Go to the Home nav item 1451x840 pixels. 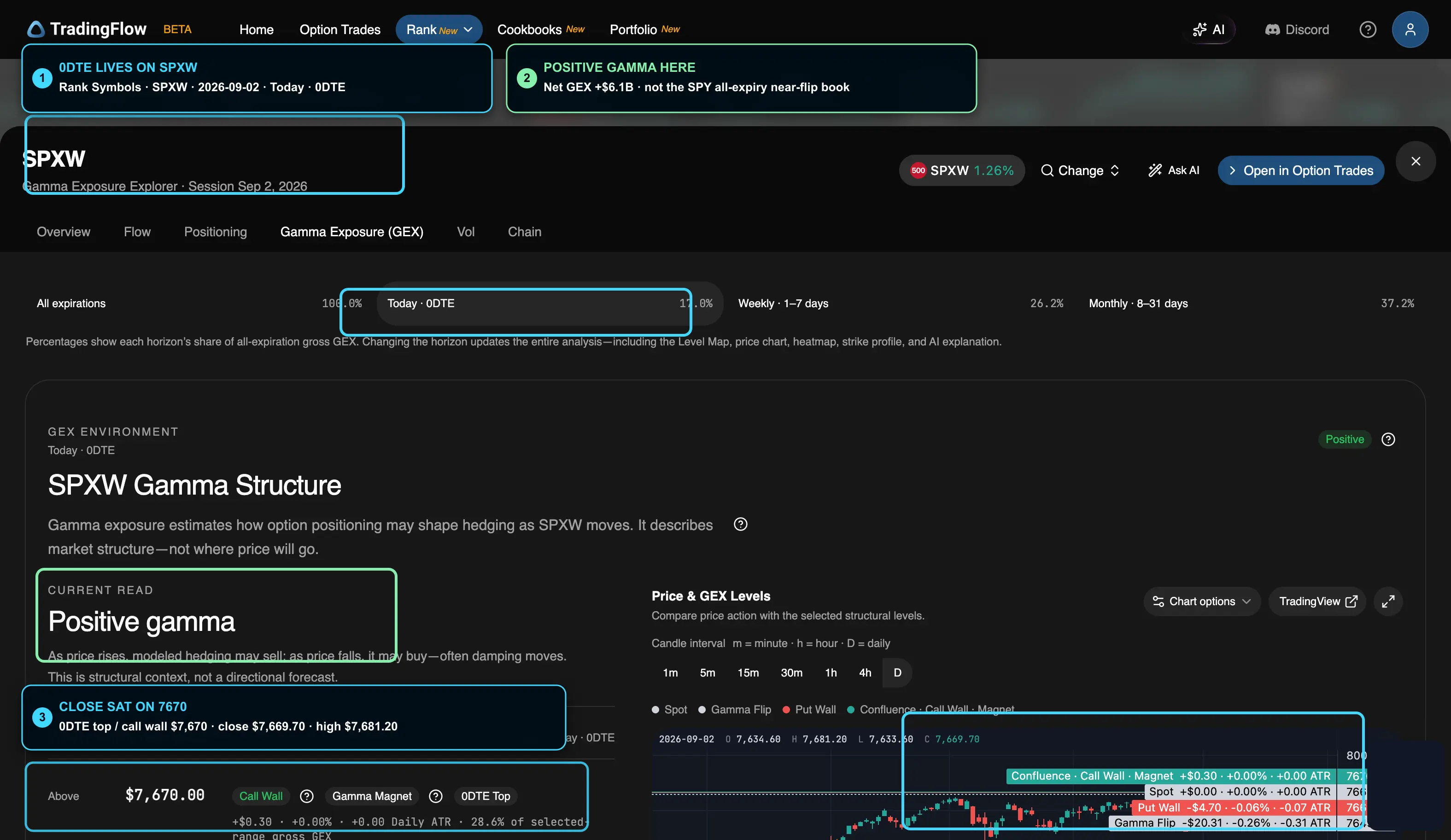(x=256, y=29)
